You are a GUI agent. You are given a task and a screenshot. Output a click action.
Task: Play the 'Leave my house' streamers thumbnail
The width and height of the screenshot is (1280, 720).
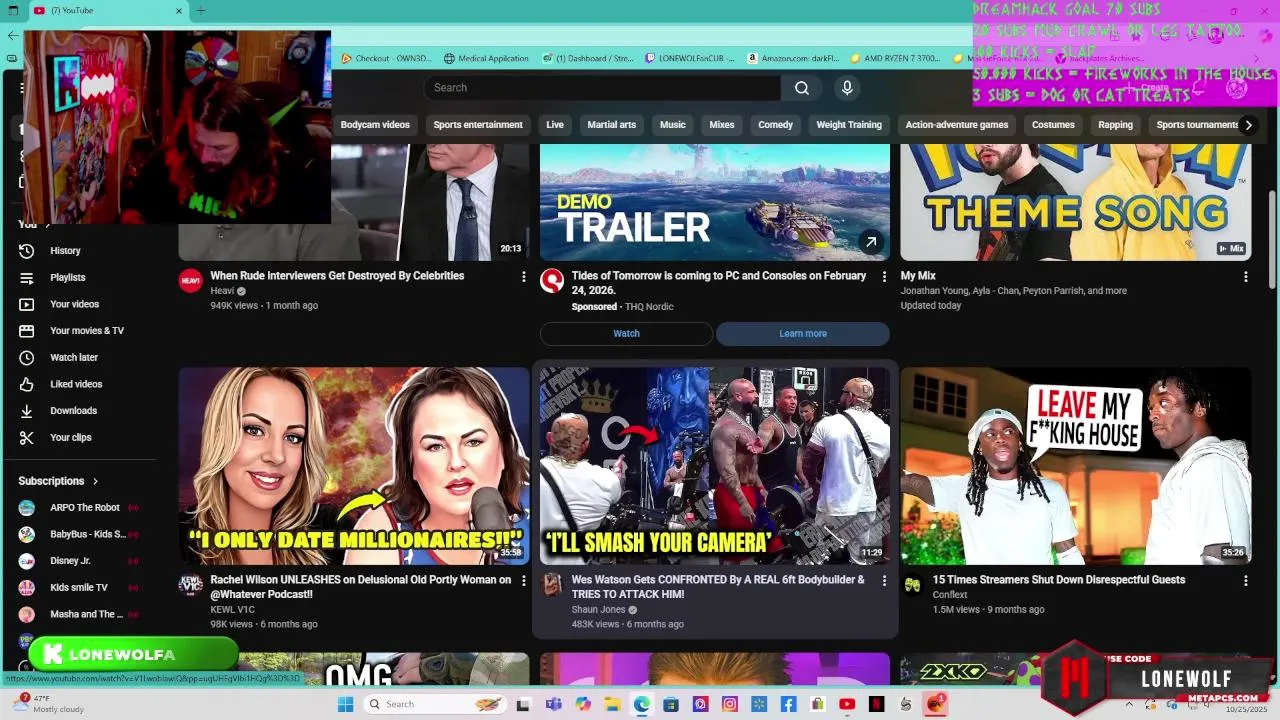click(x=1076, y=466)
